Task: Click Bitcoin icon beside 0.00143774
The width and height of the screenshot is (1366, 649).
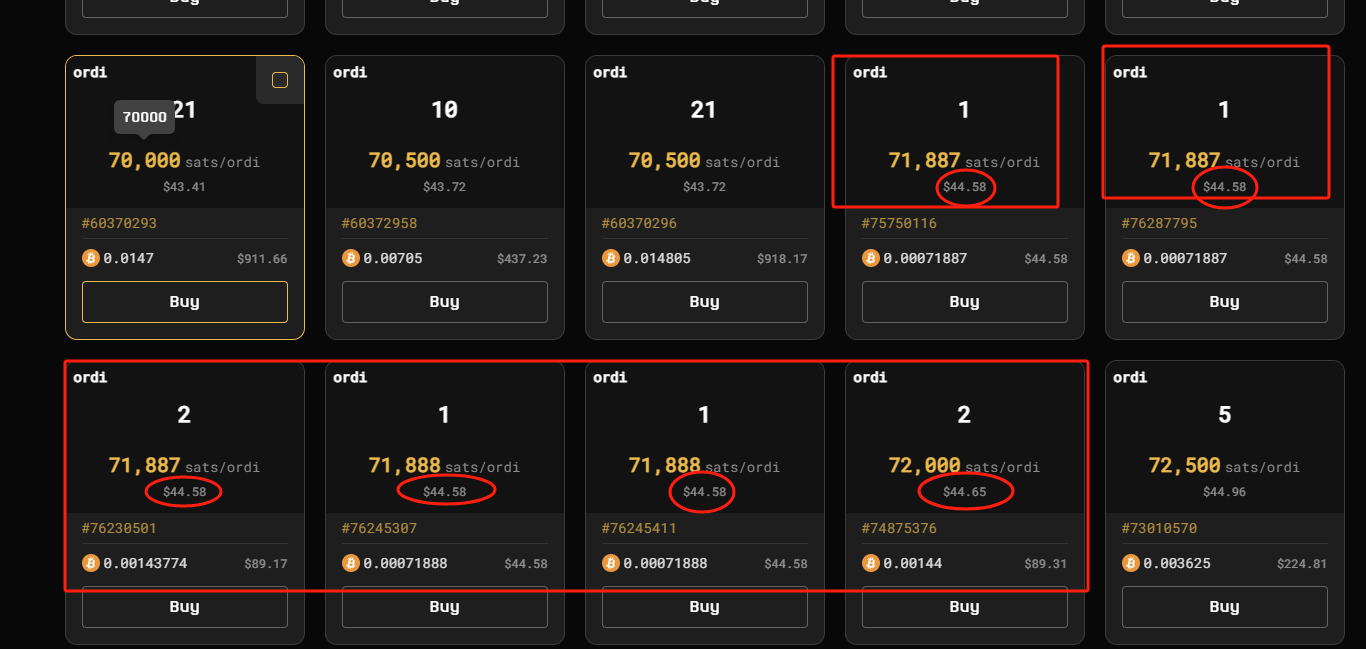Action: pos(91,563)
